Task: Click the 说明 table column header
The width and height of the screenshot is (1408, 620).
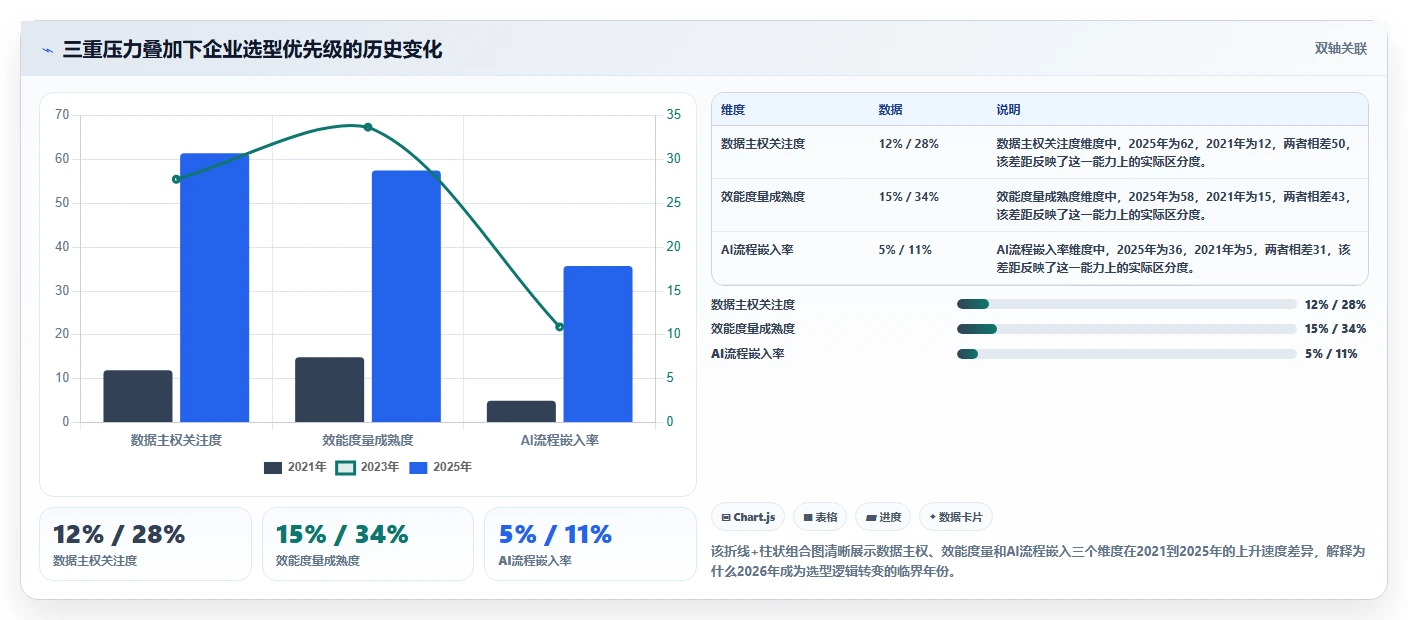Action: [1008, 110]
